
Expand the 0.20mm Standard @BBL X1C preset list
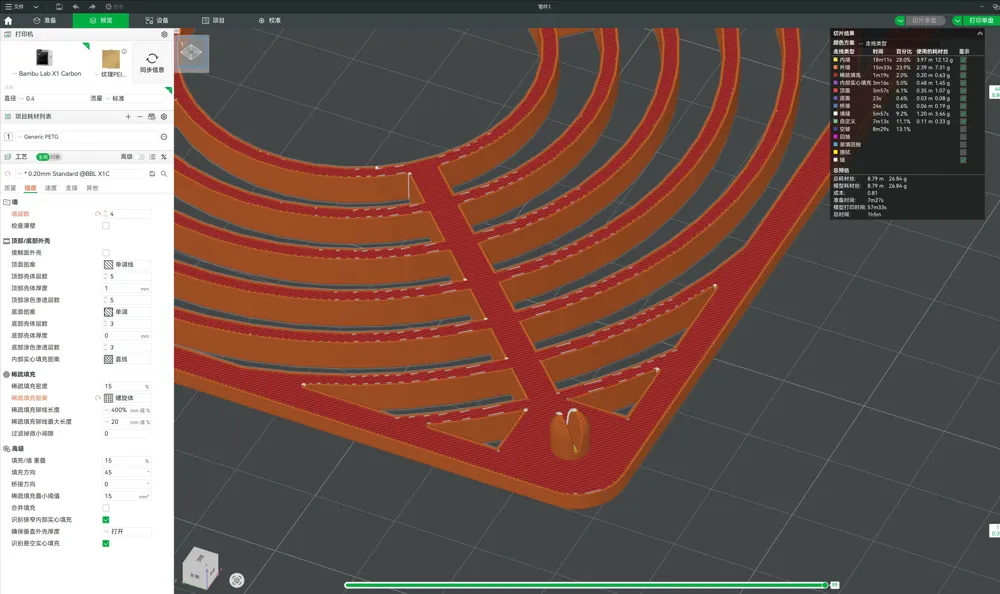[x=81, y=174]
